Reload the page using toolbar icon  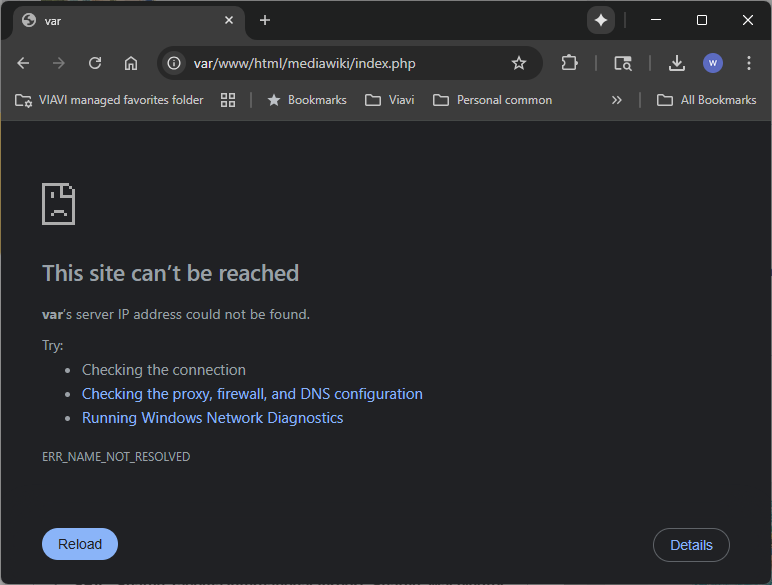coord(95,63)
